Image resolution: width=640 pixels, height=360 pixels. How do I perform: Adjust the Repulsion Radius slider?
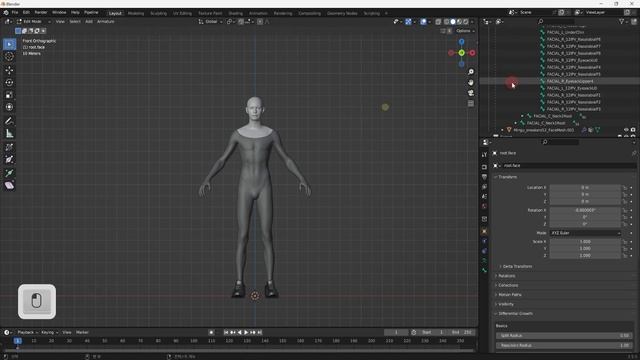(564, 345)
